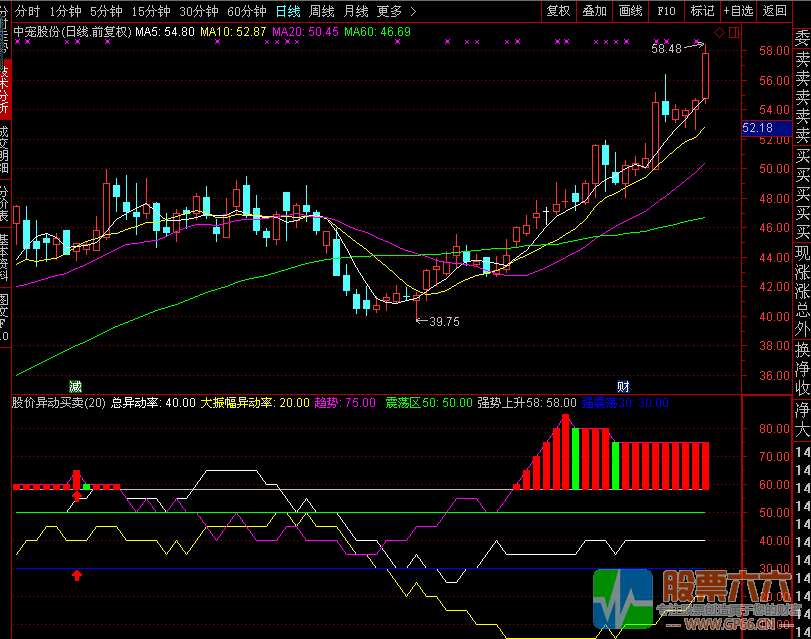
Task: Click the 复权 button
Action: [559, 11]
